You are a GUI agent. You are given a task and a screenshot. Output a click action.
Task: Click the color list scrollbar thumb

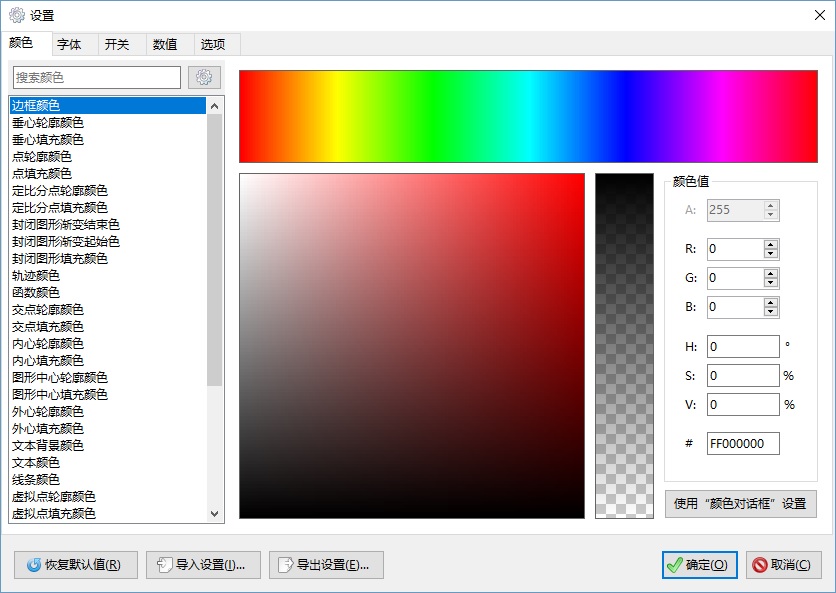pos(215,250)
